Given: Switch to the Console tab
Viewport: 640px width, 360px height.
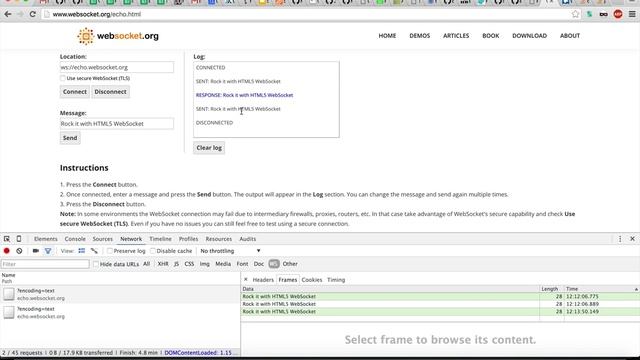Looking at the screenshot, I should tap(75, 239).
